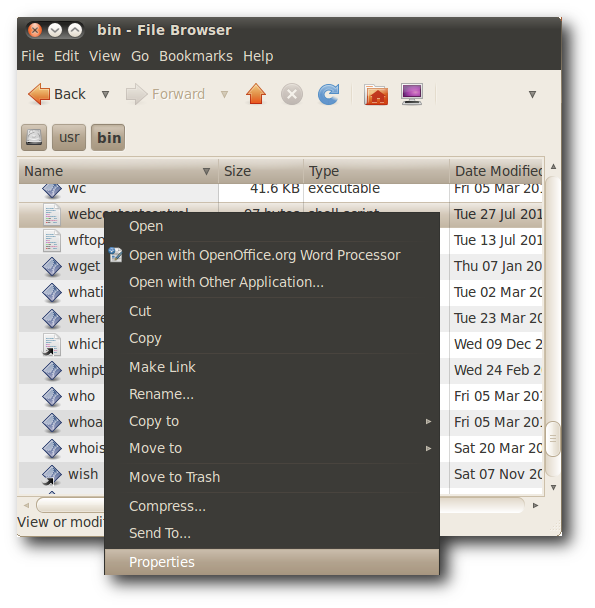Click the horizontal scrollbar right arrow

tap(536, 505)
